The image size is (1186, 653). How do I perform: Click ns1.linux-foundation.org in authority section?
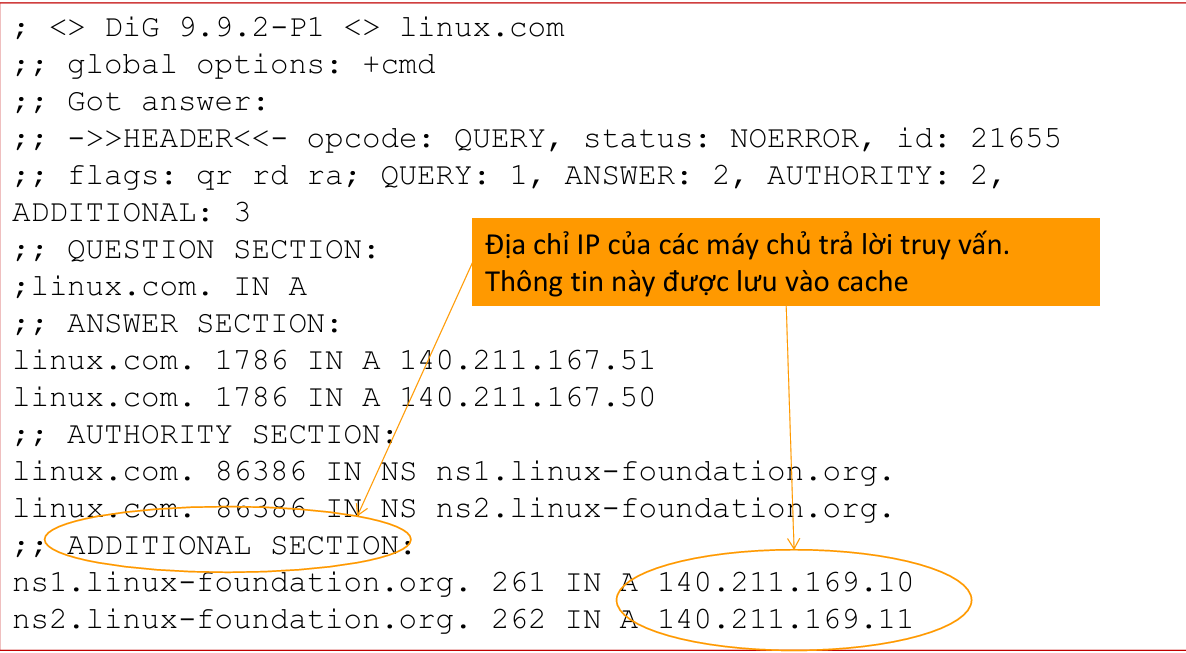click(665, 472)
